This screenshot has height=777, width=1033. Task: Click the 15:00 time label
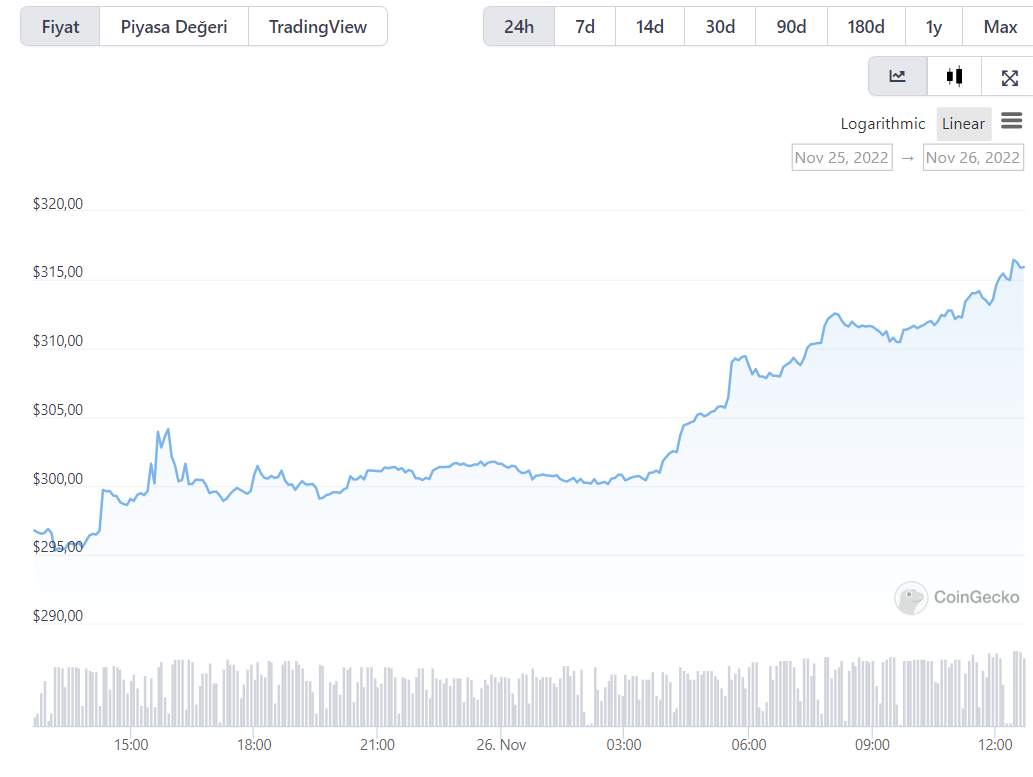(131, 745)
